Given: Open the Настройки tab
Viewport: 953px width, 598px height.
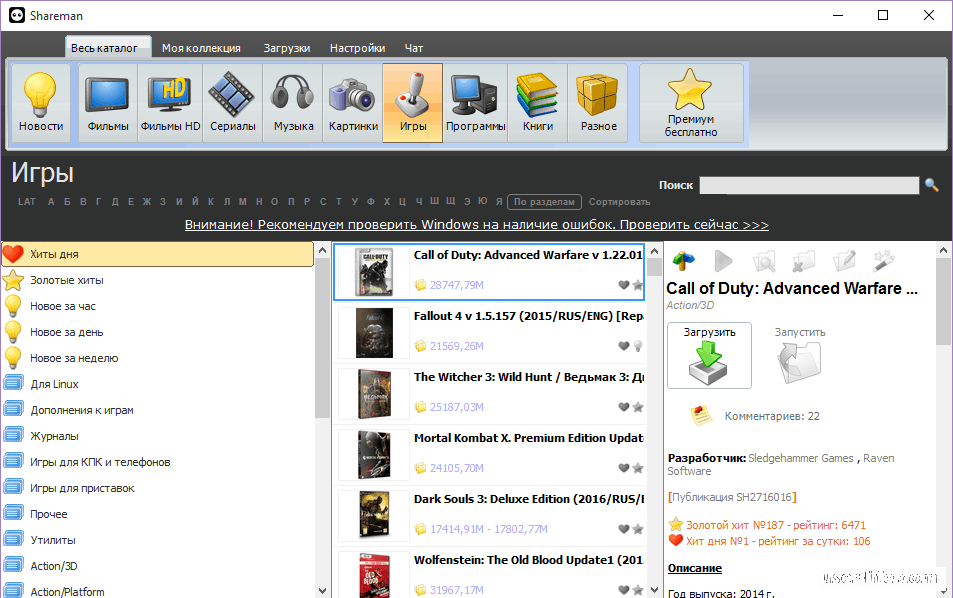Looking at the screenshot, I should pos(357,48).
